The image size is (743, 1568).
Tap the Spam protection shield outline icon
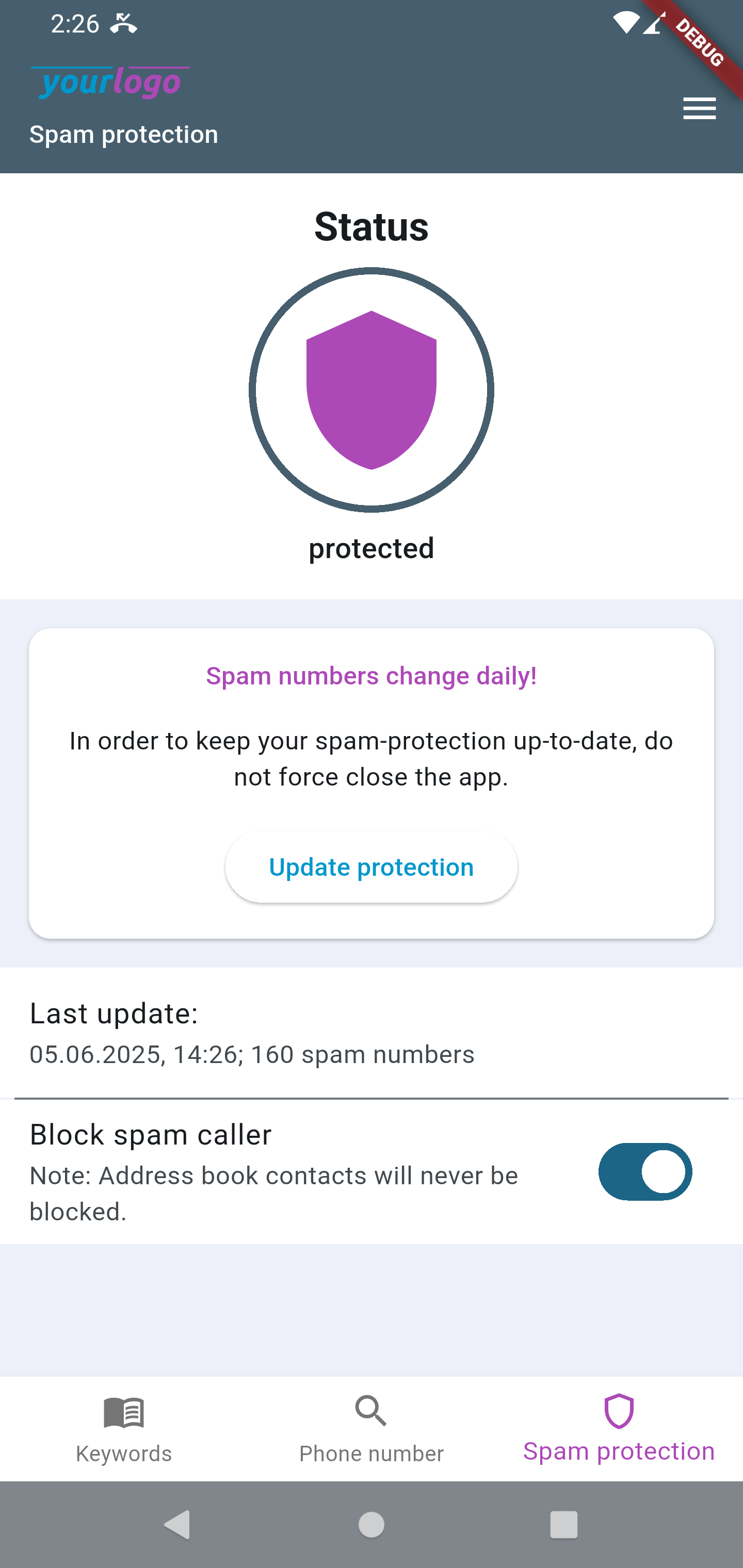tap(619, 1411)
